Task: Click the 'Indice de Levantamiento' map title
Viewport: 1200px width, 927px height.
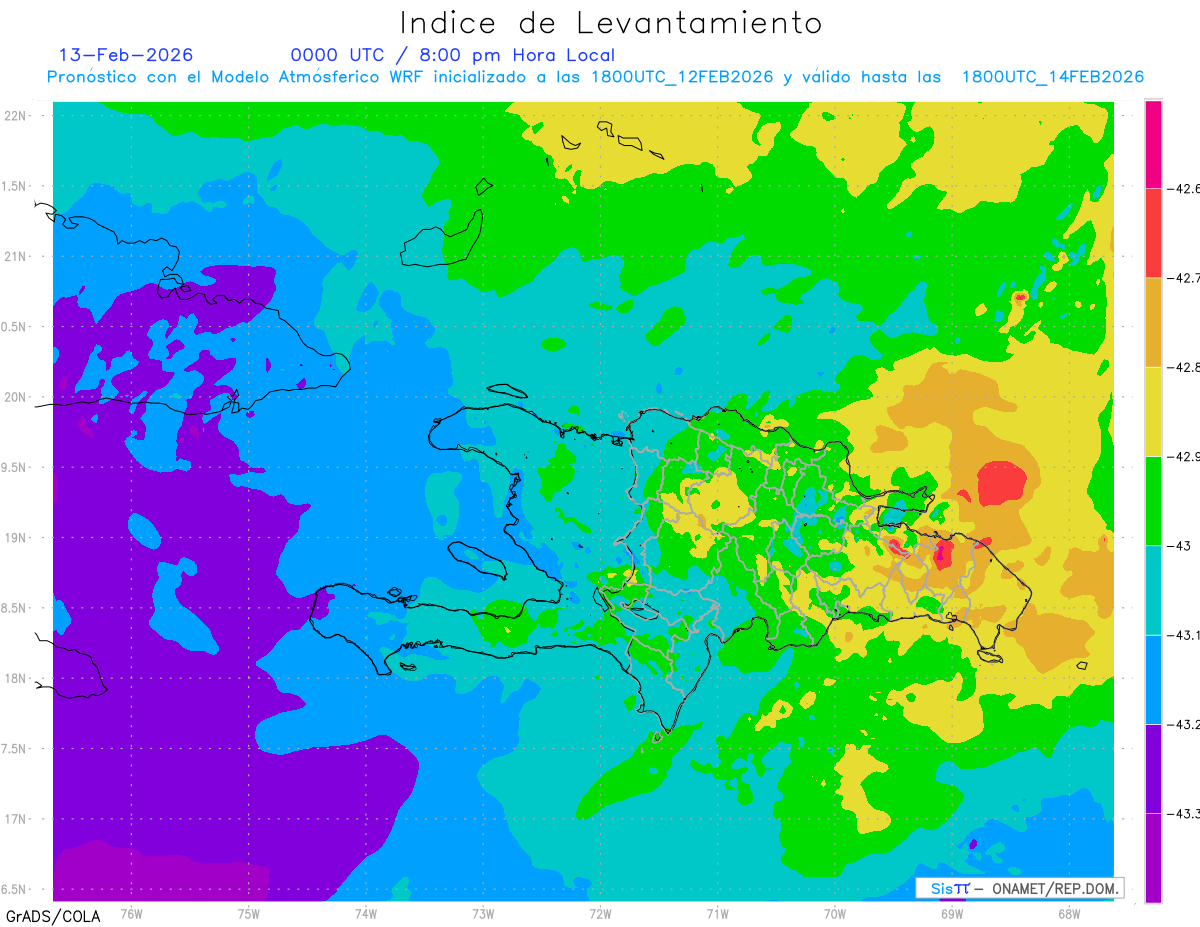Action: pos(611,23)
